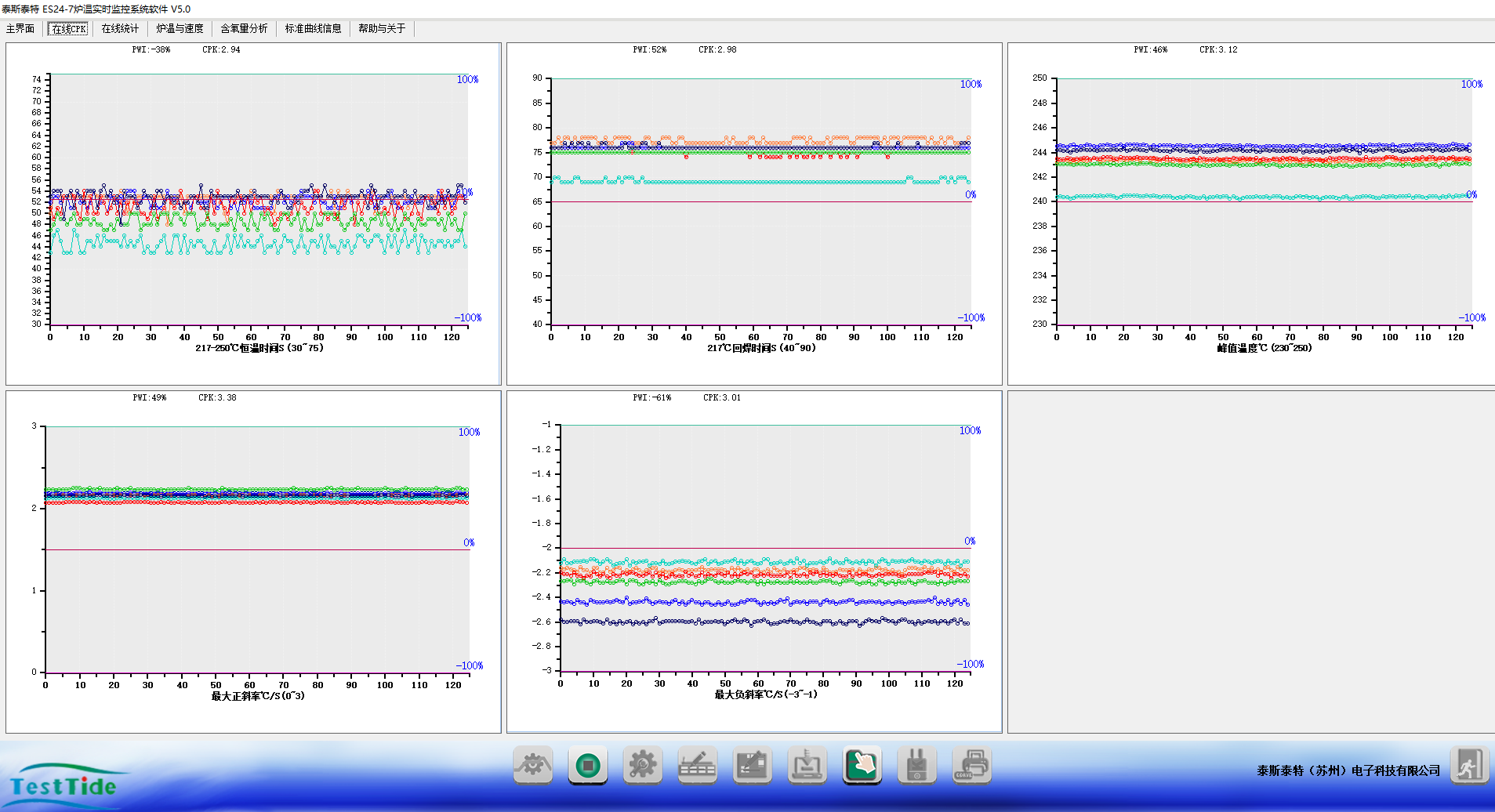Open the 在线统计 tab
This screenshot has height=812, width=1495.
pyautogui.click(x=120, y=29)
